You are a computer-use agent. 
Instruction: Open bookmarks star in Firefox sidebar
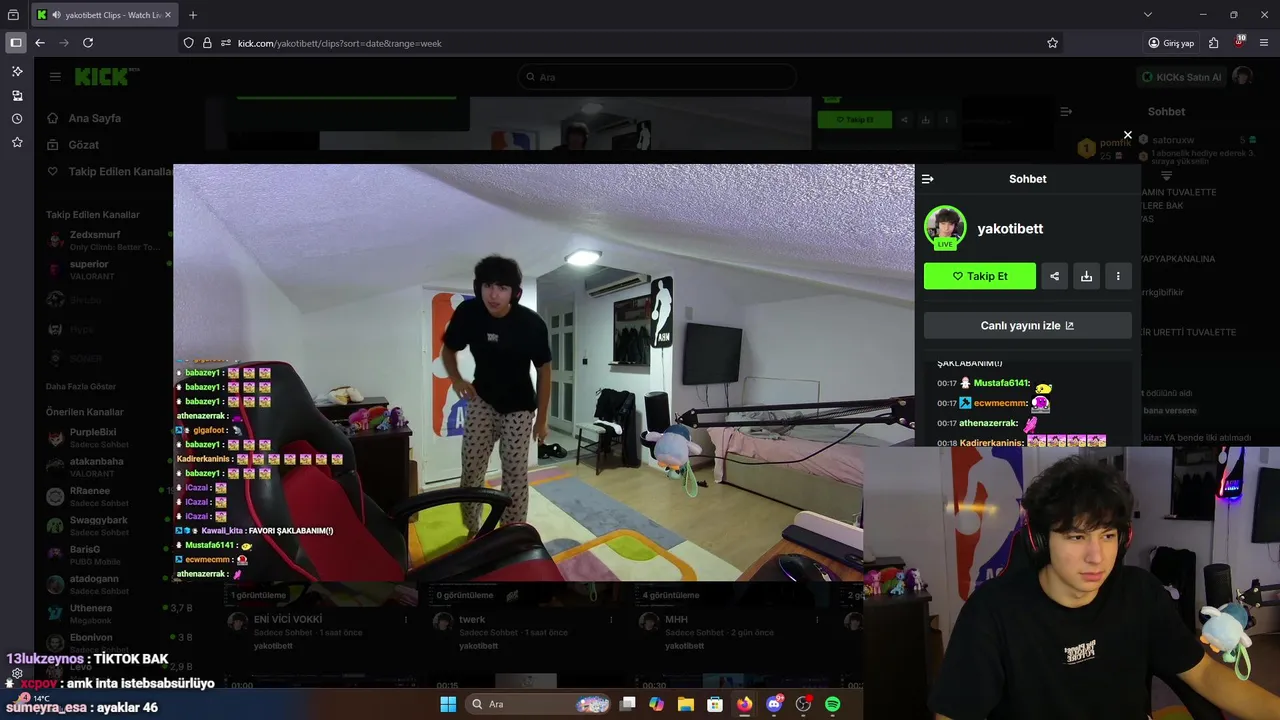[x=17, y=143]
